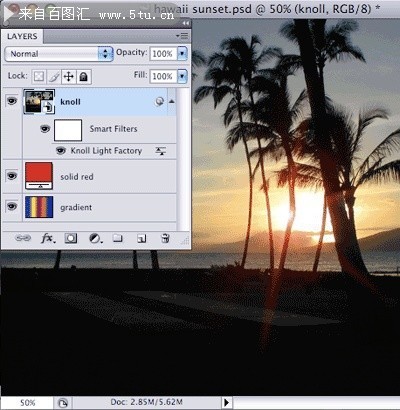Screen dimensions: 400x410
Task: Click the 50% zoom field
Action: [x=27, y=403]
